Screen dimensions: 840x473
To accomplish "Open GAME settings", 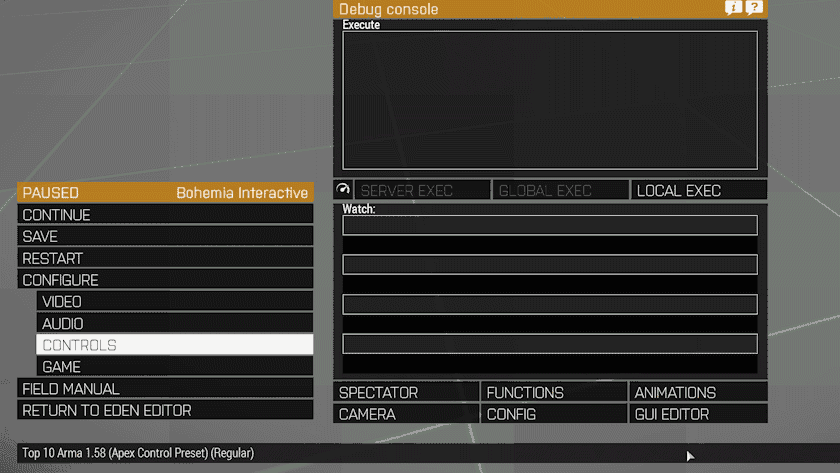I will [x=175, y=366].
